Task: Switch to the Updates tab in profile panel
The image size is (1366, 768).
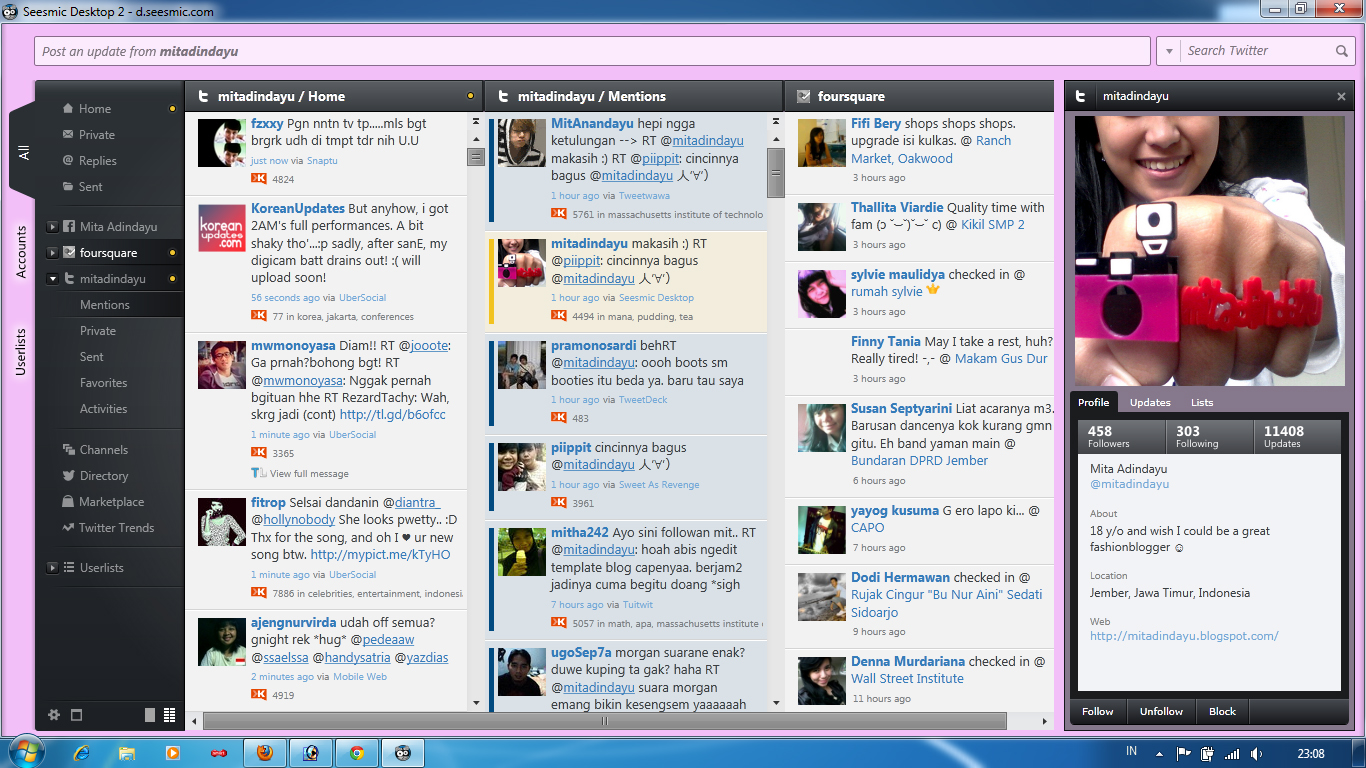Action: (1150, 403)
